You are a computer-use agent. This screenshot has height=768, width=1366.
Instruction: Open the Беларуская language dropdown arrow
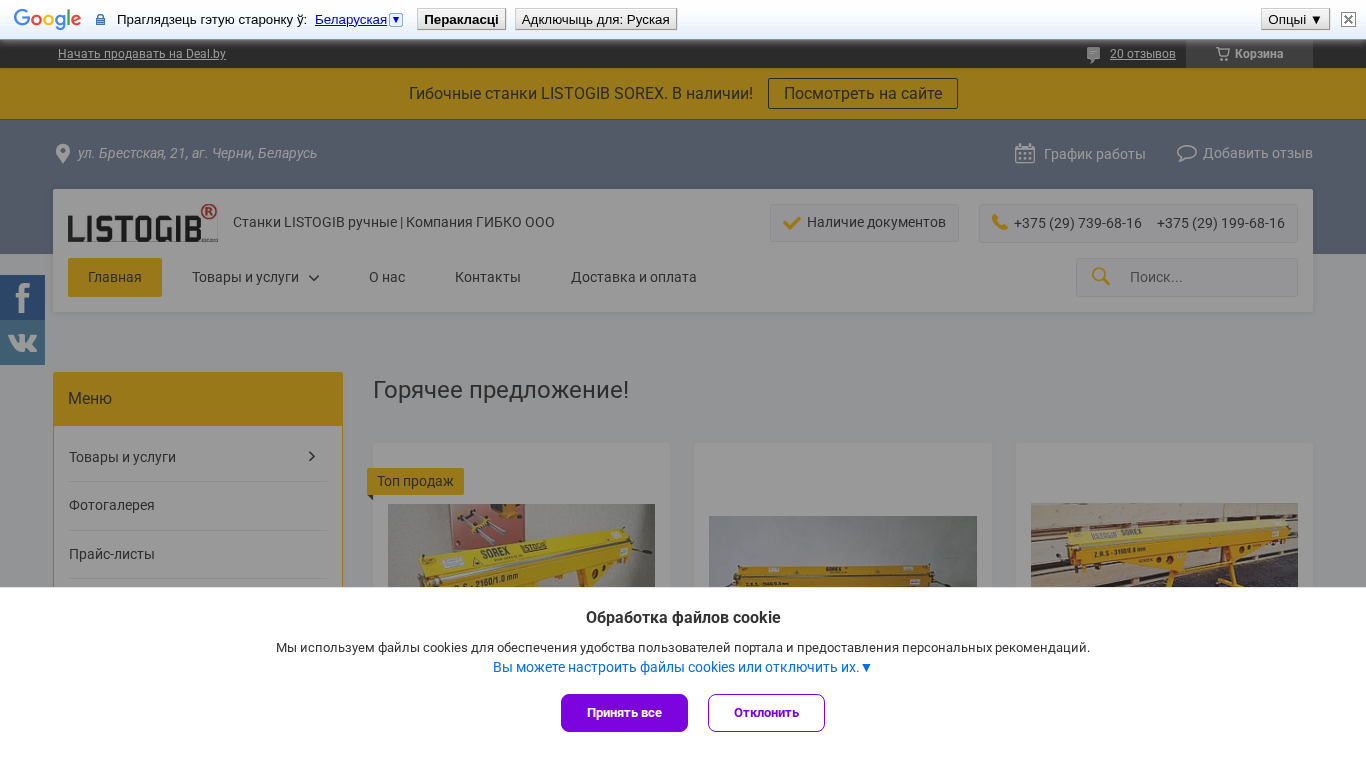click(396, 19)
